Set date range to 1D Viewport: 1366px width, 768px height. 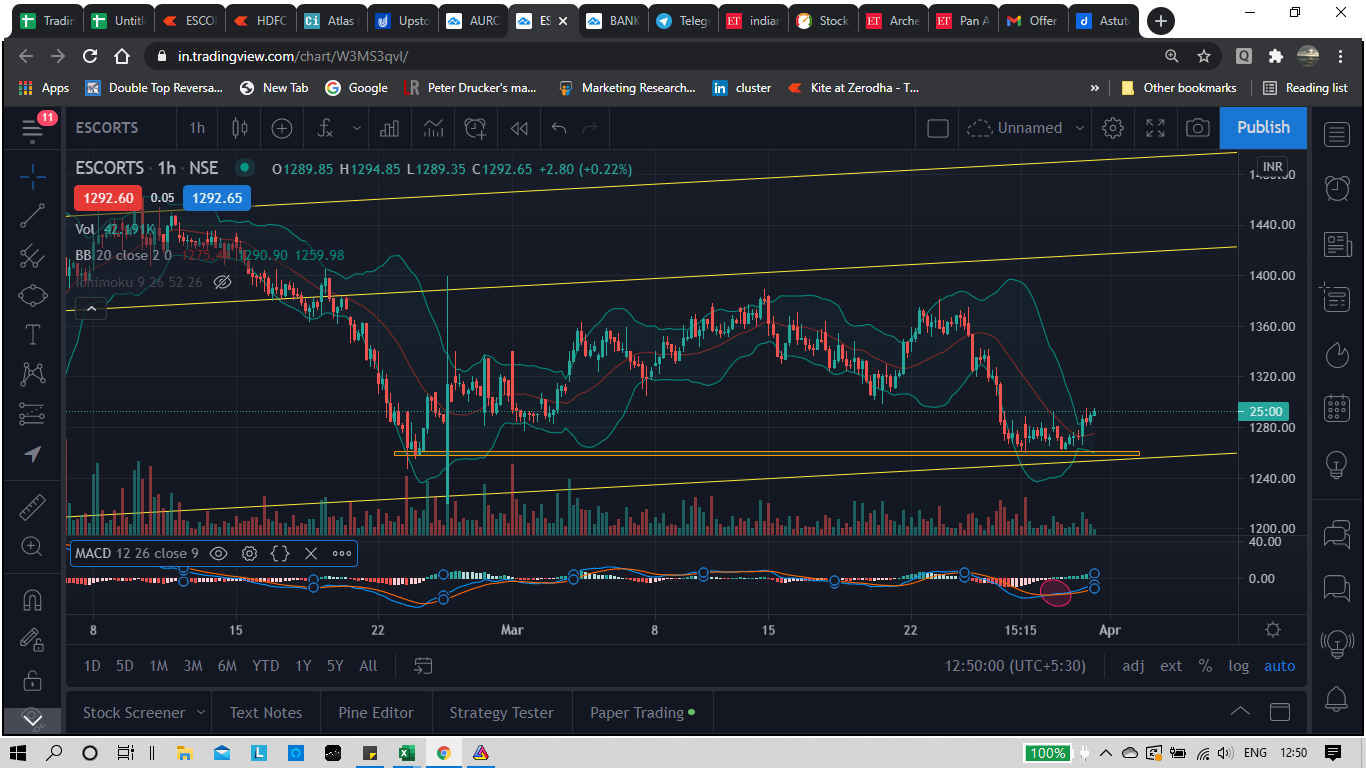tap(92, 666)
